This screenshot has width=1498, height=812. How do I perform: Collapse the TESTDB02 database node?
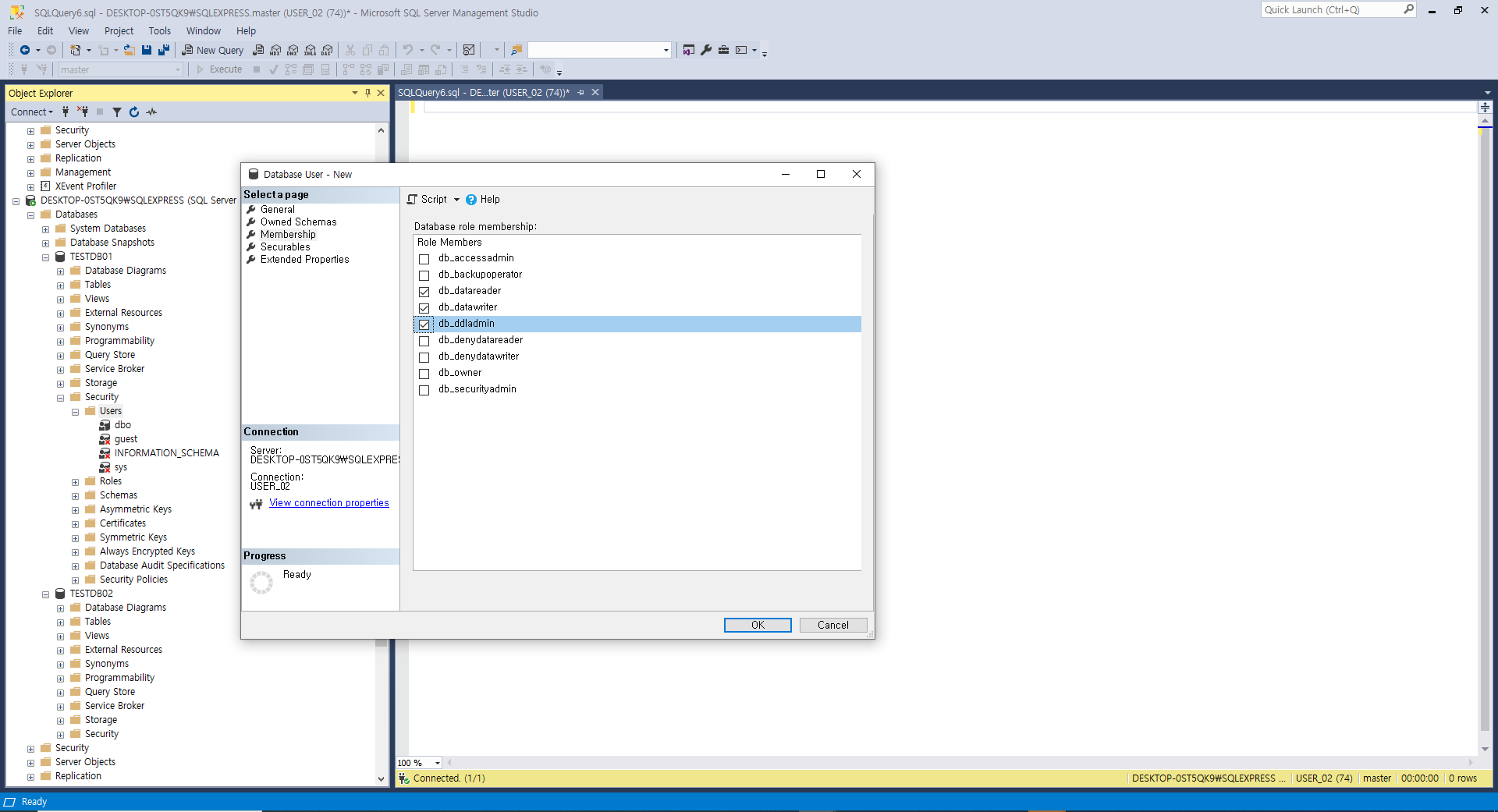[45, 594]
